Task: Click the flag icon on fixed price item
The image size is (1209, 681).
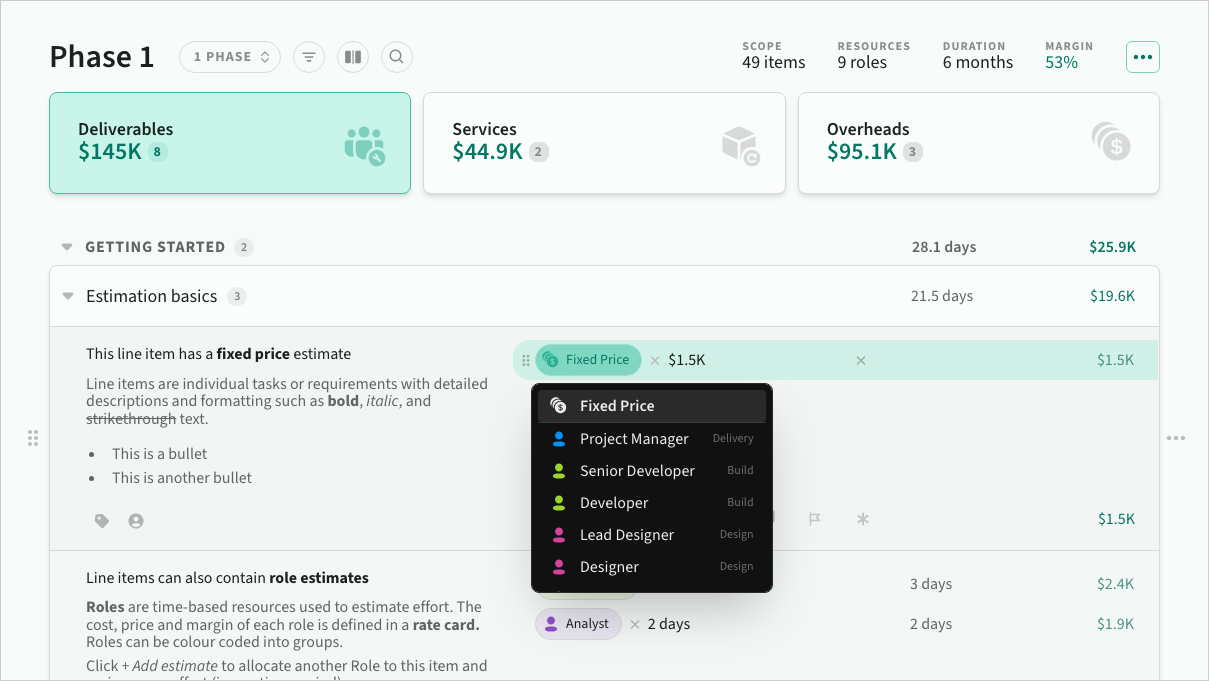Action: click(x=815, y=519)
